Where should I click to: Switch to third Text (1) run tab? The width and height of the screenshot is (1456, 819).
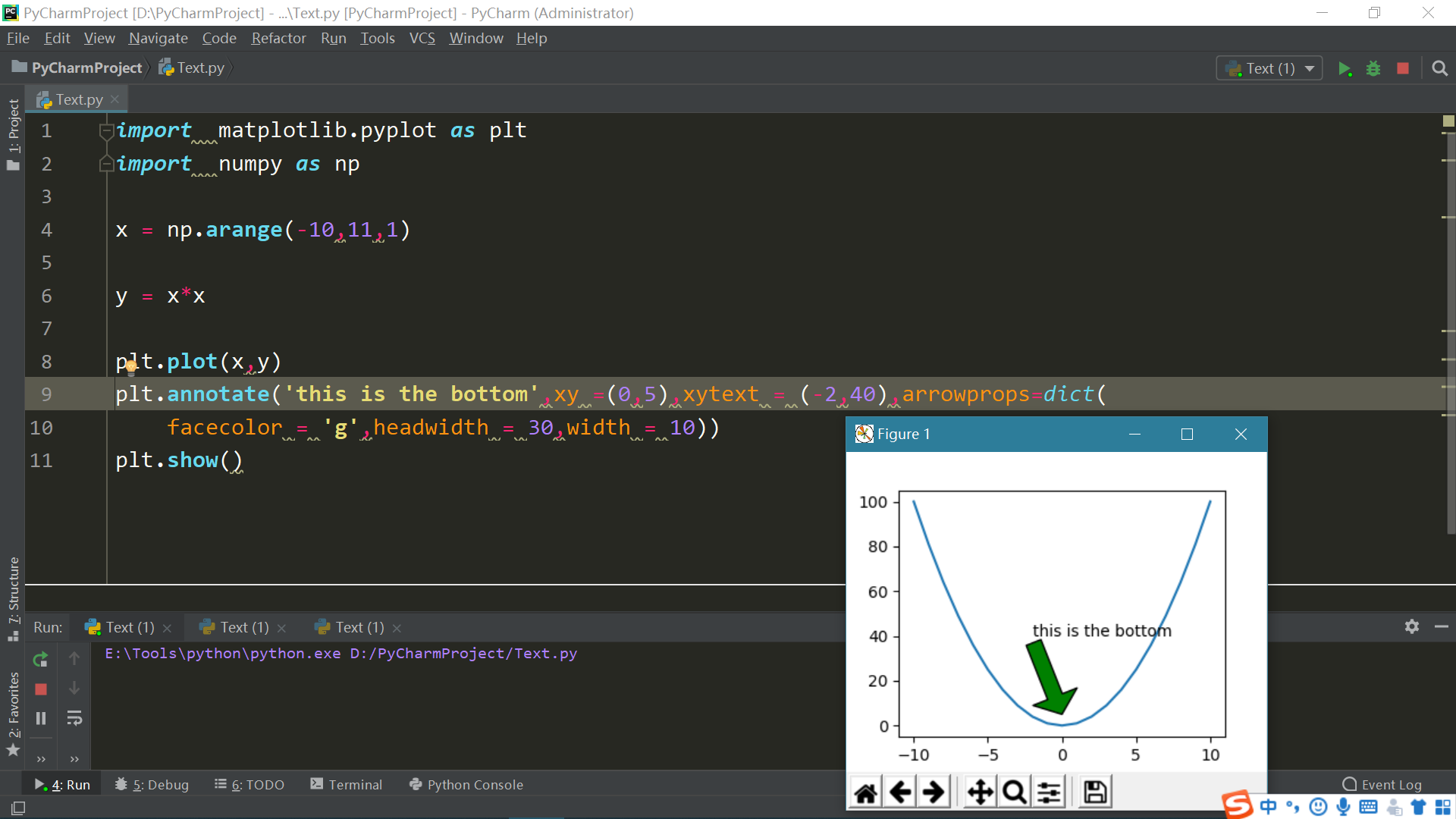[x=350, y=627]
